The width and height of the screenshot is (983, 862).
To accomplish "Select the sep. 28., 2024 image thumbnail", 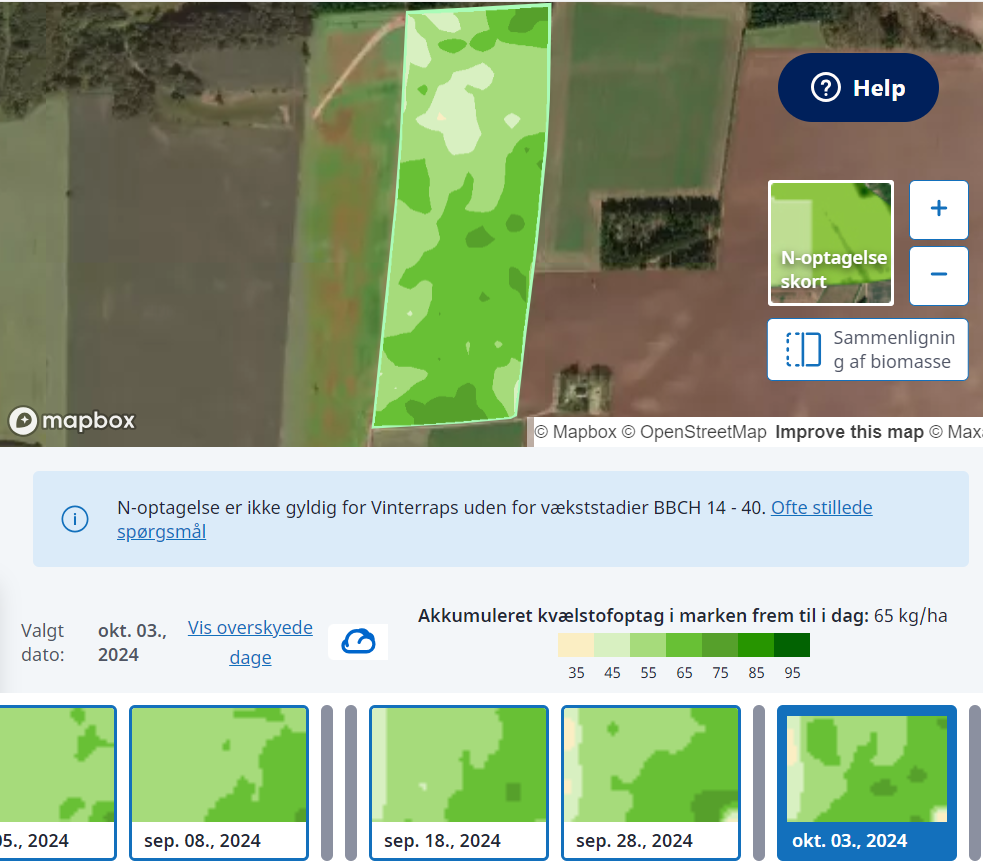I will [650, 782].
